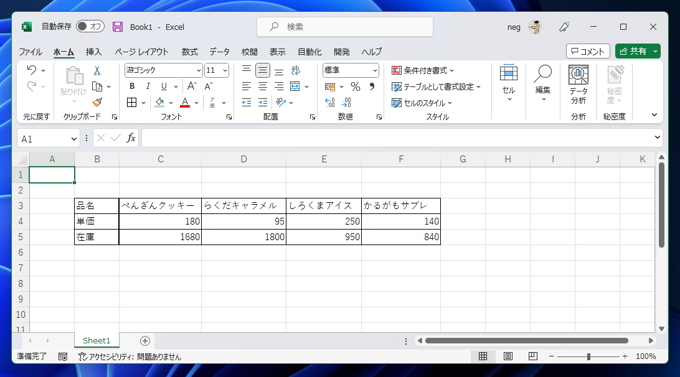
Task: Click the Borders grid icon
Action: [x=132, y=102]
